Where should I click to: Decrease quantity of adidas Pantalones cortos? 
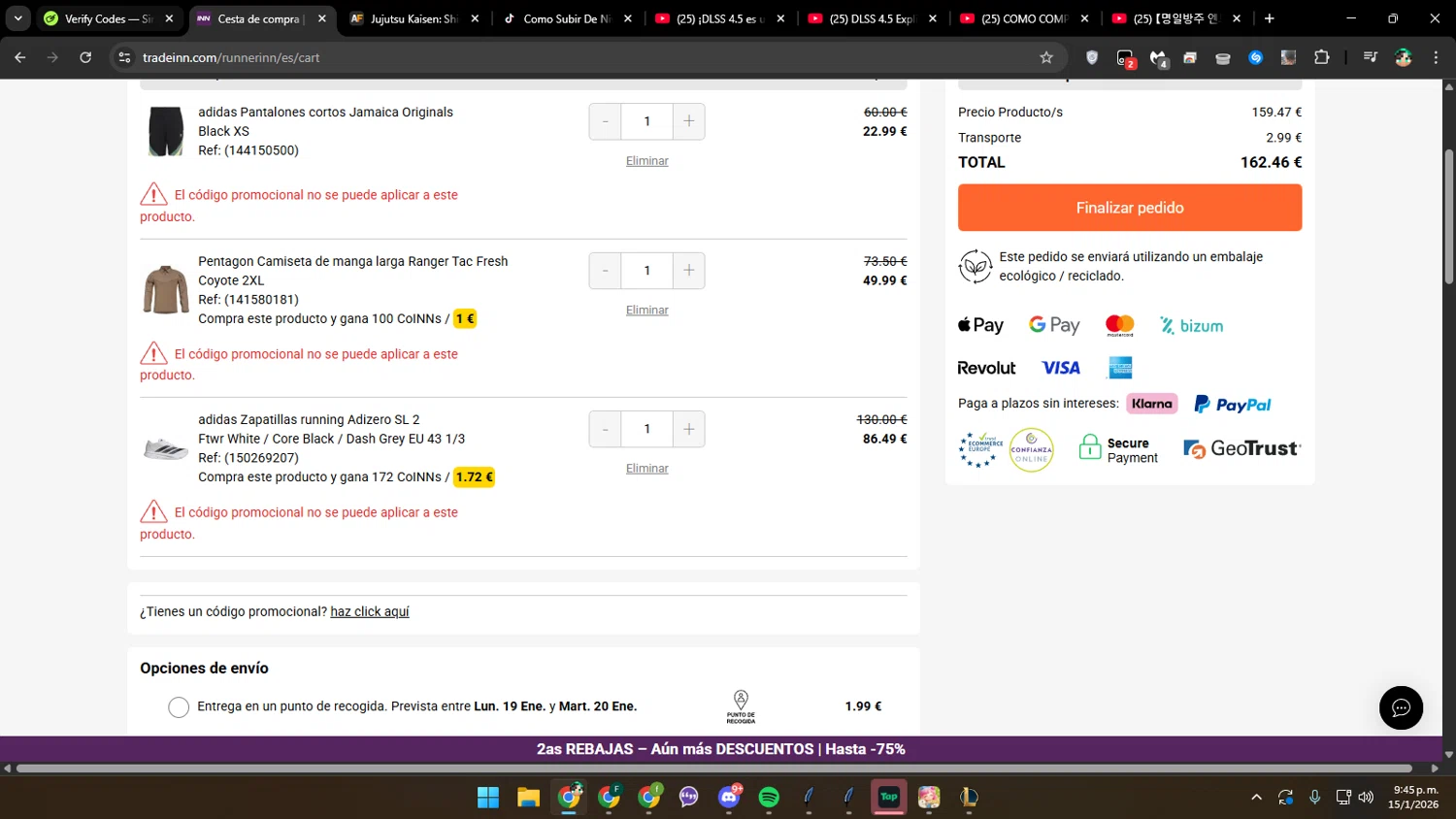click(605, 121)
